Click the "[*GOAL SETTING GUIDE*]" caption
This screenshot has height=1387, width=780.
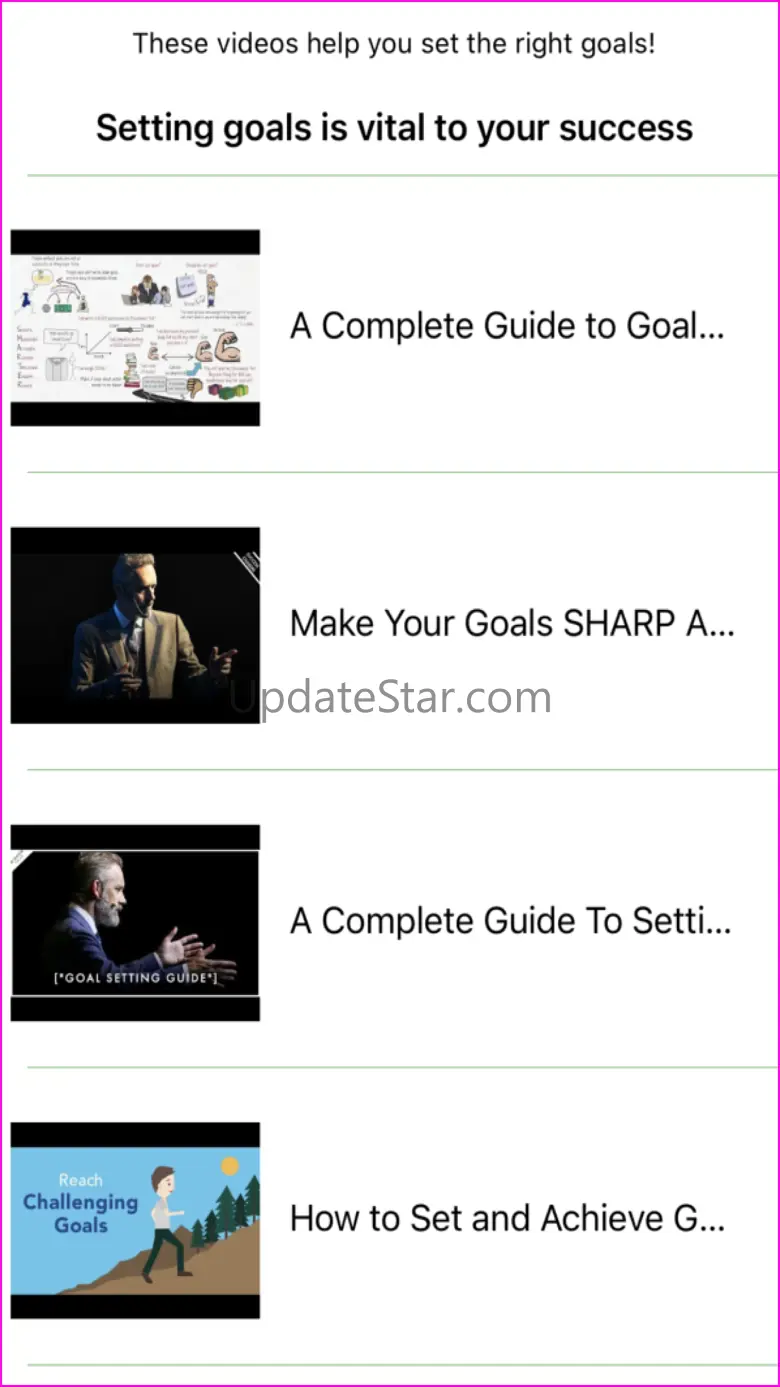(x=134, y=977)
